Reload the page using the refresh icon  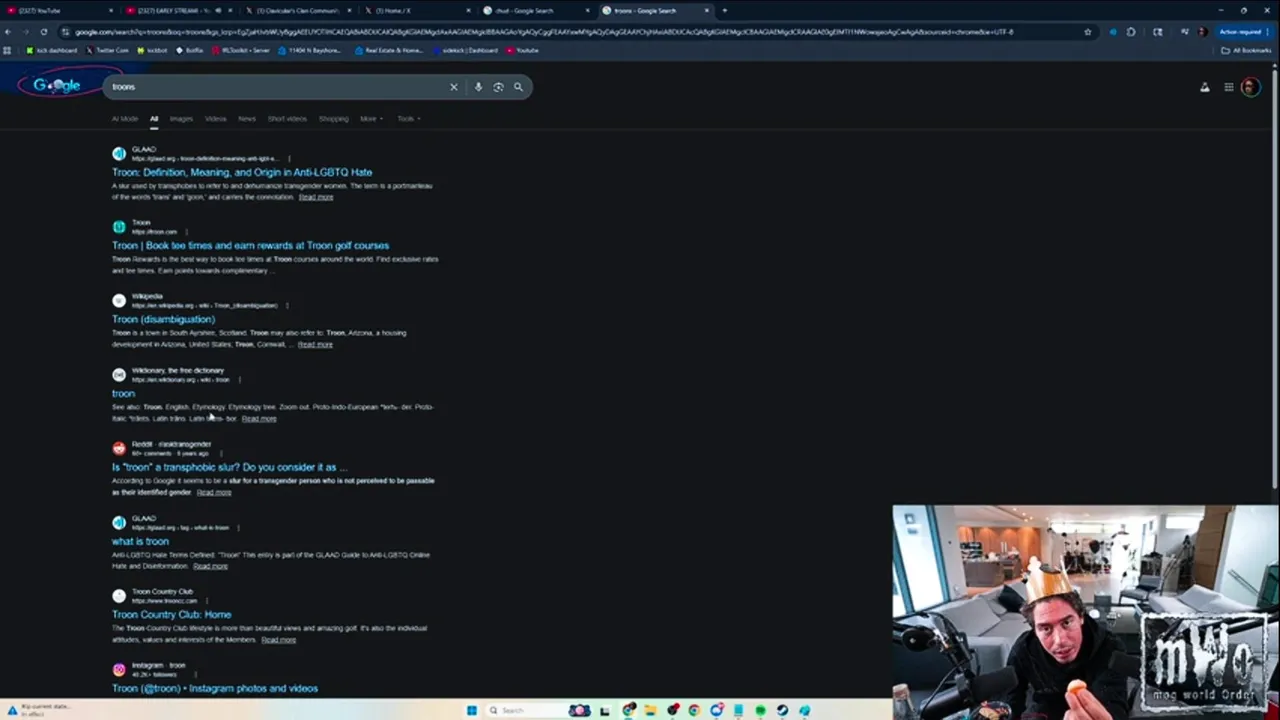[x=43, y=32]
